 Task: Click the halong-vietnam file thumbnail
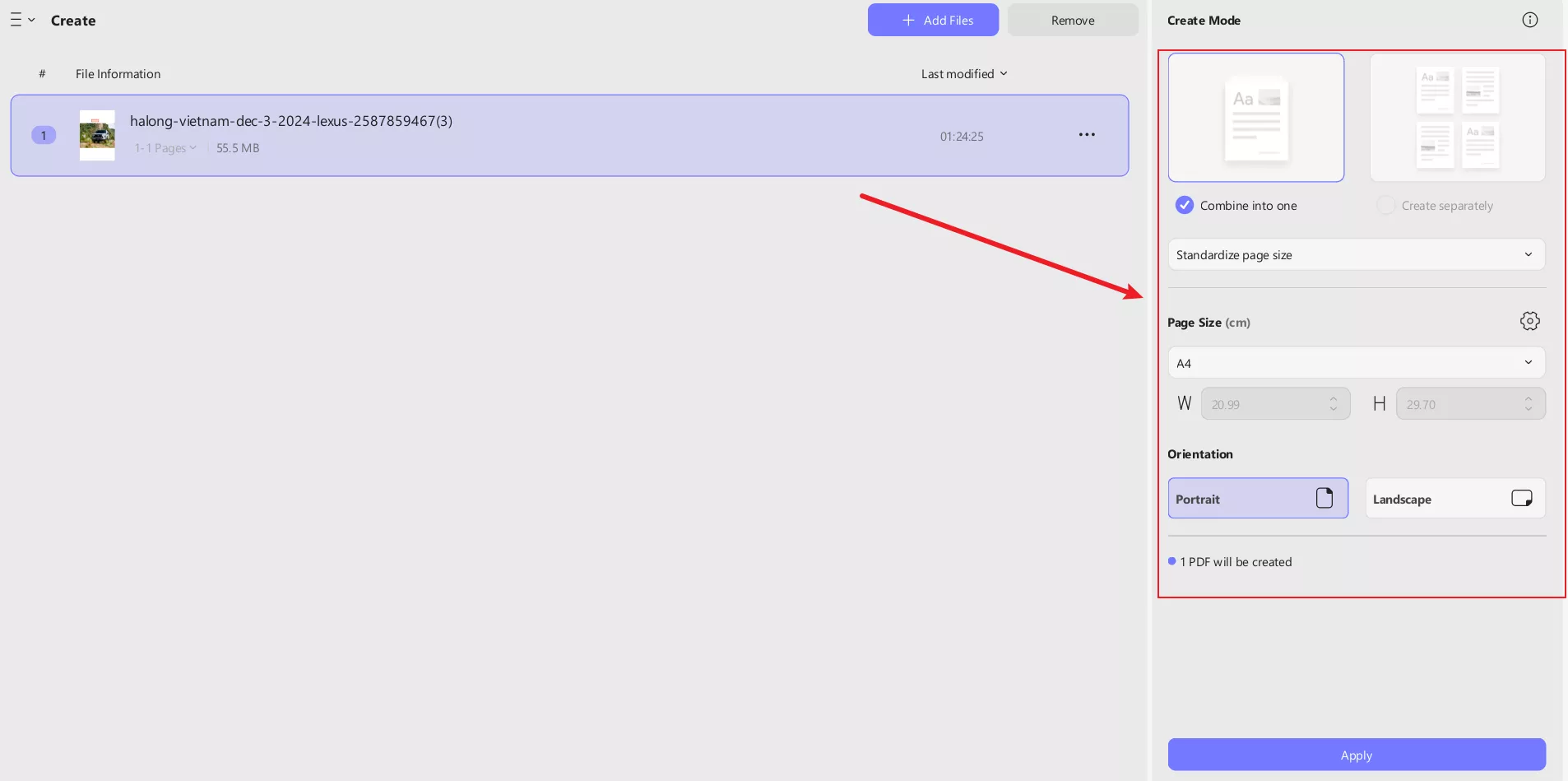point(97,135)
